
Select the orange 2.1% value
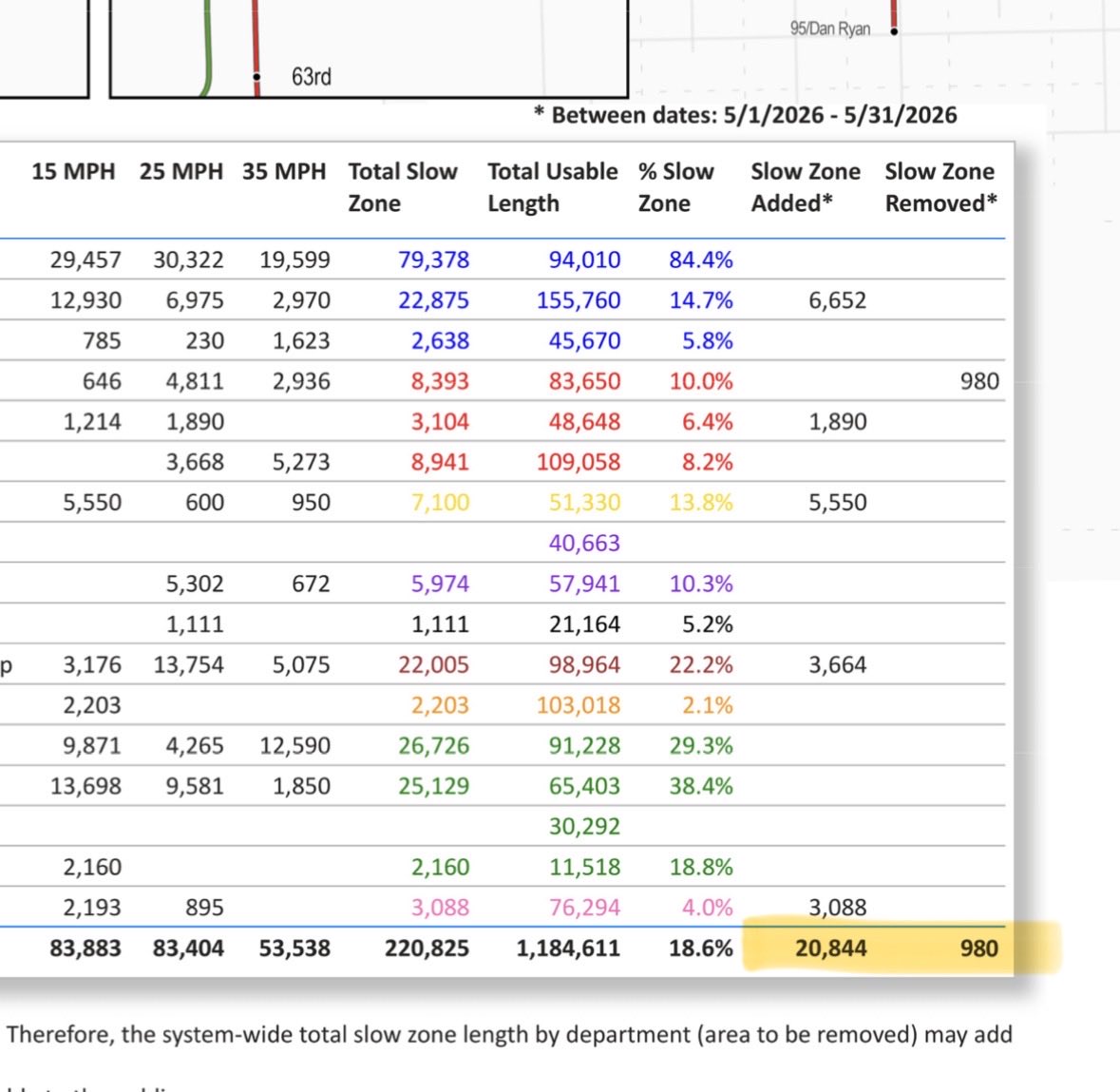click(x=707, y=705)
